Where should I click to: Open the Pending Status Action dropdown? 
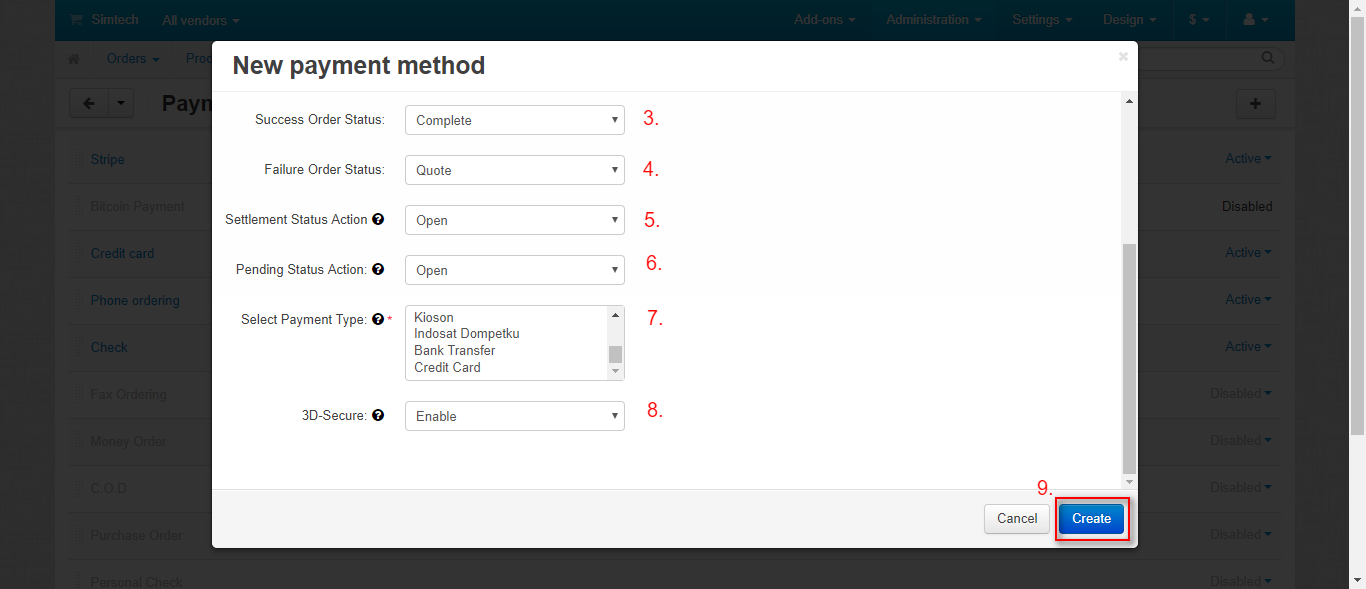514,270
